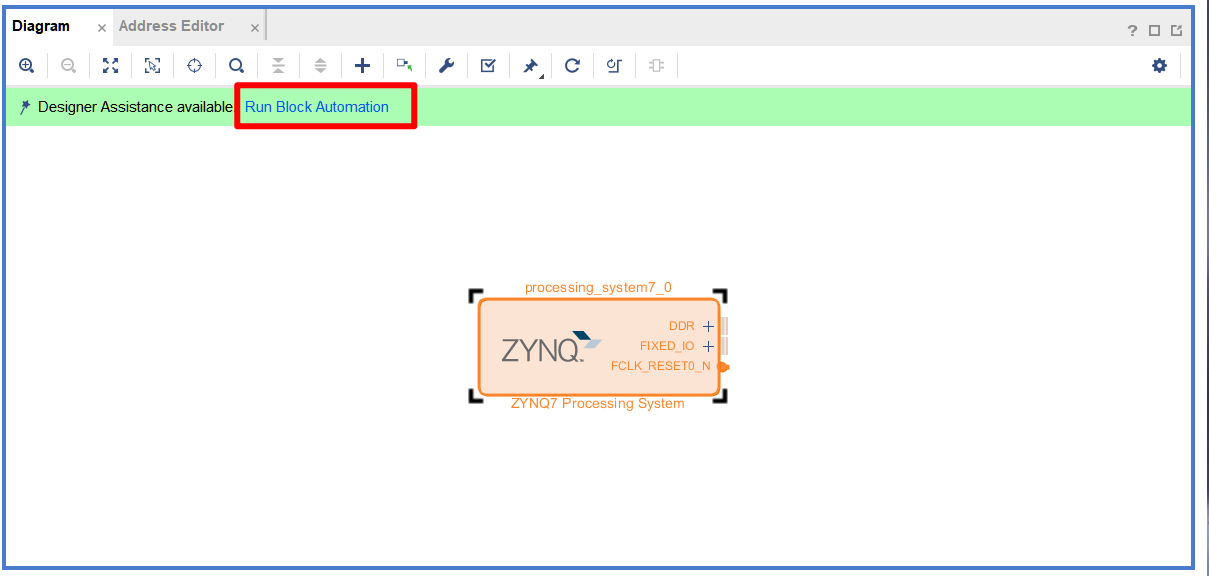Open the pin dropdown icon
This screenshot has width=1209, height=576.
531,66
